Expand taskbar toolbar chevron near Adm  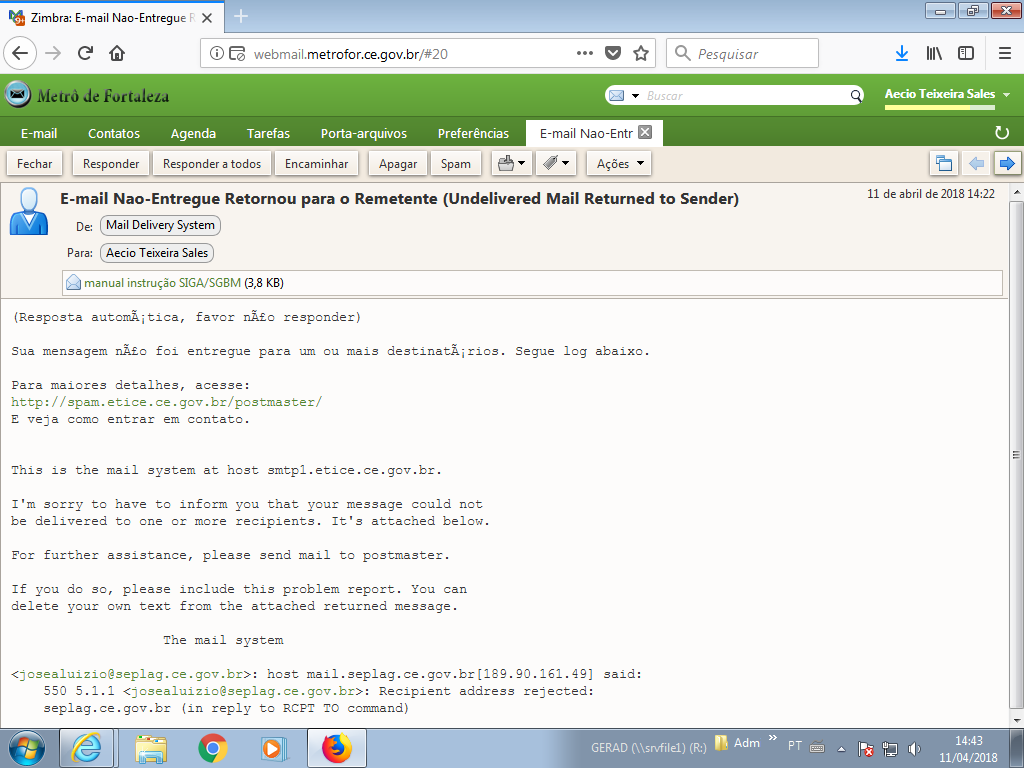pyautogui.click(x=773, y=739)
